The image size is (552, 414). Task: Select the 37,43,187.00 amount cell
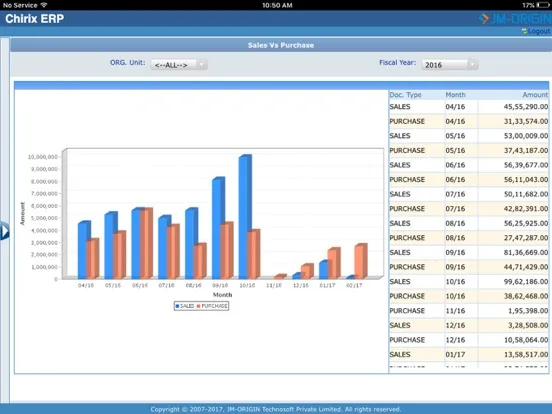click(513, 151)
